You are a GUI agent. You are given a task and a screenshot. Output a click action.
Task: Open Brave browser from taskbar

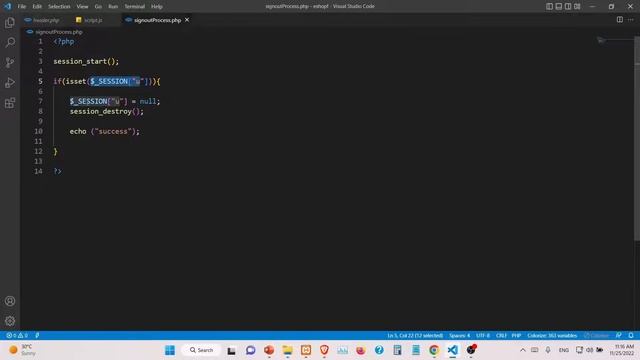coord(324,350)
